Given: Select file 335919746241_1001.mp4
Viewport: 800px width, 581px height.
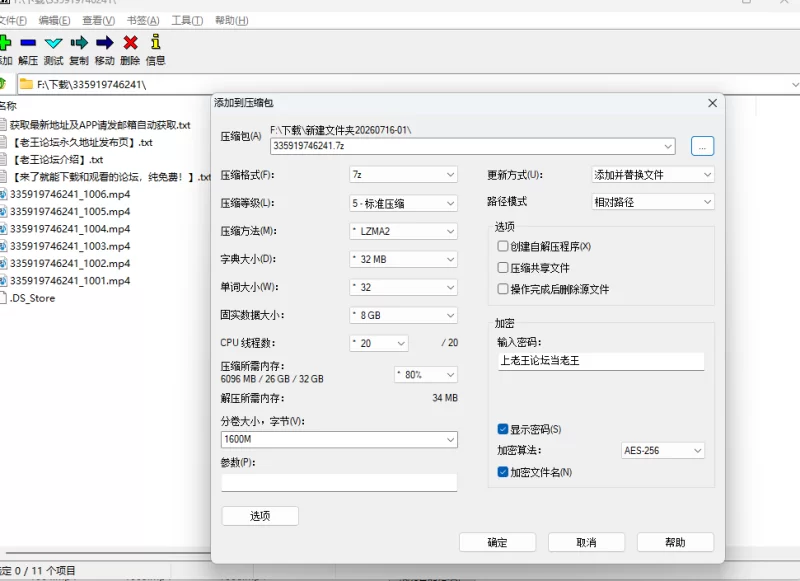Looking at the screenshot, I should [x=70, y=281].
